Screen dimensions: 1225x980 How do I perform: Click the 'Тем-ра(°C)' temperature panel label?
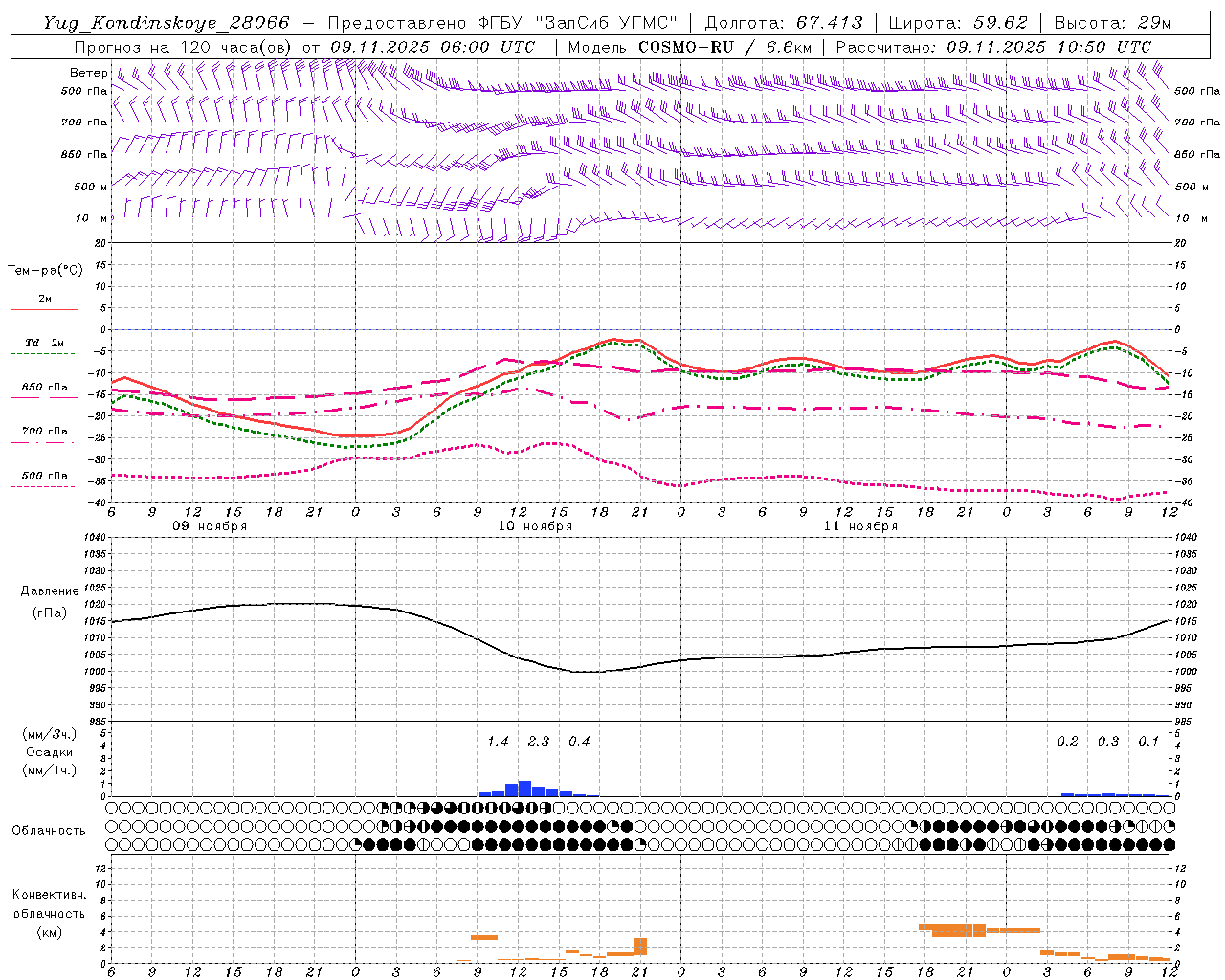click(45, 271)
